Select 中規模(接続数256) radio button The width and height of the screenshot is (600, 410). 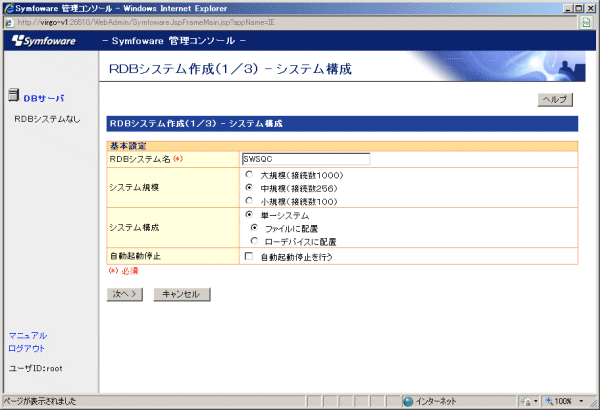[x=249, y=188]
